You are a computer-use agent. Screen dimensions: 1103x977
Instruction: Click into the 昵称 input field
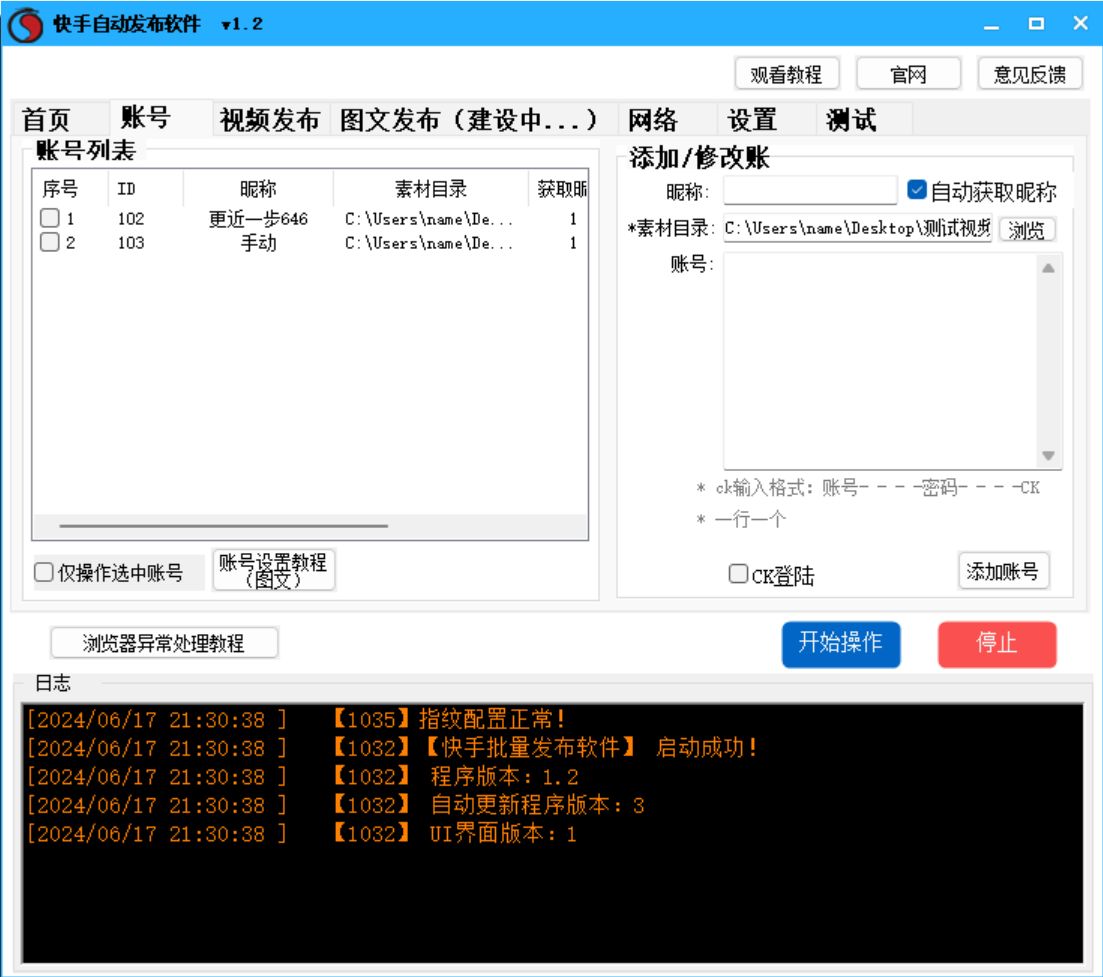click(x=810, y=190)
